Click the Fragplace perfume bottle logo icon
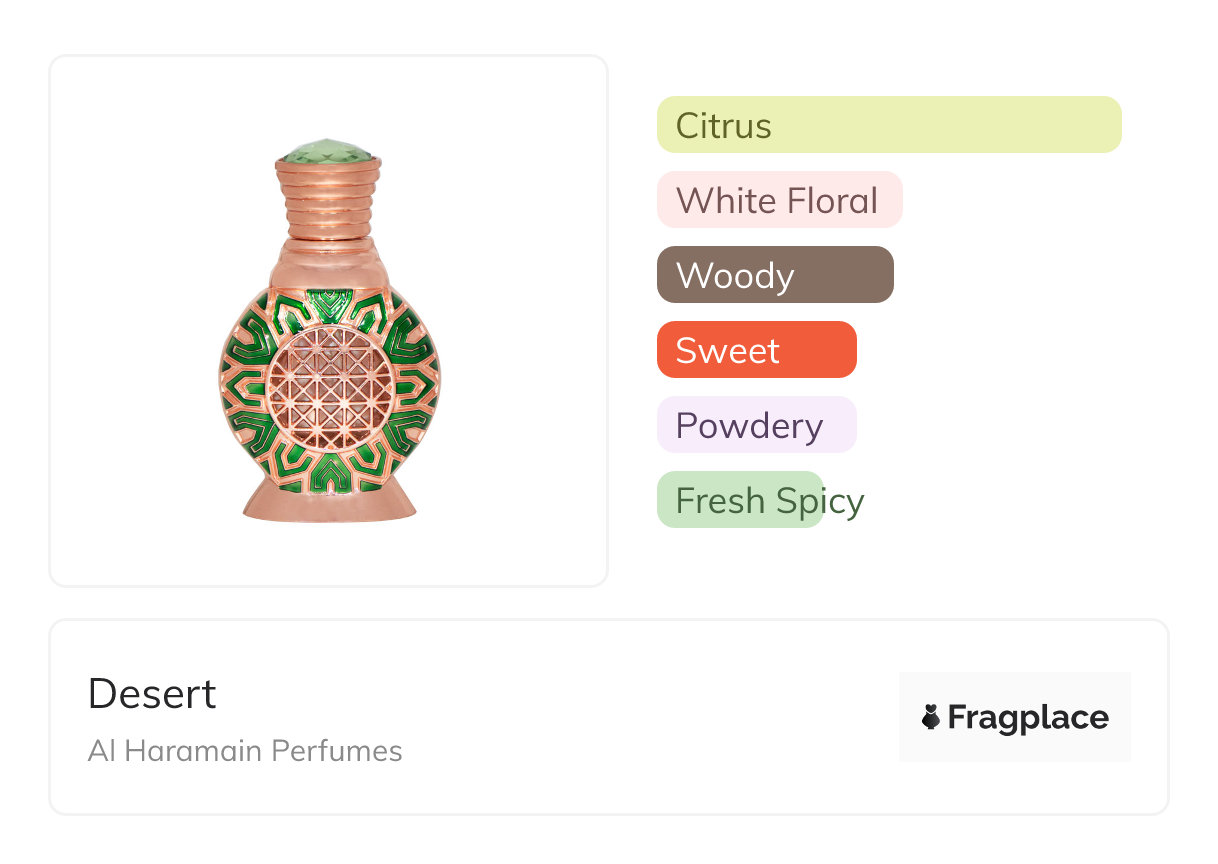 tap(931, 717)
